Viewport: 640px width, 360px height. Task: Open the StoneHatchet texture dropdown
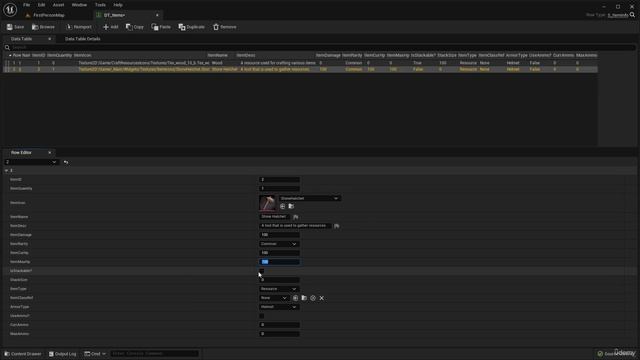pos(309,198)
